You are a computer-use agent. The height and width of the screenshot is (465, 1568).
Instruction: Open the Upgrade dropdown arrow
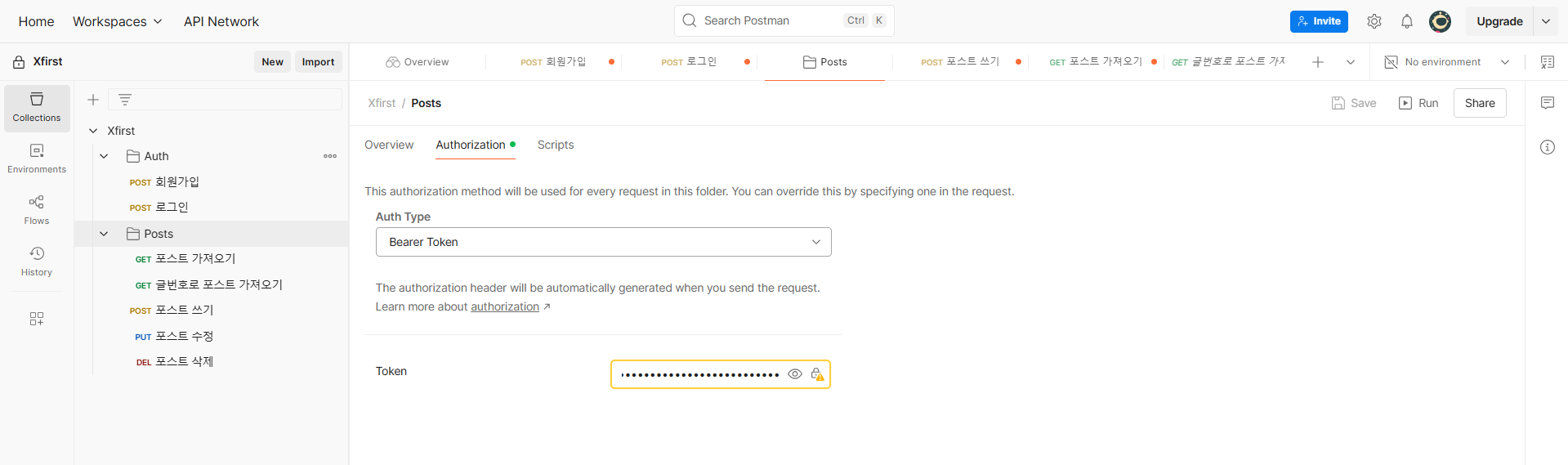coord(1546,21)
